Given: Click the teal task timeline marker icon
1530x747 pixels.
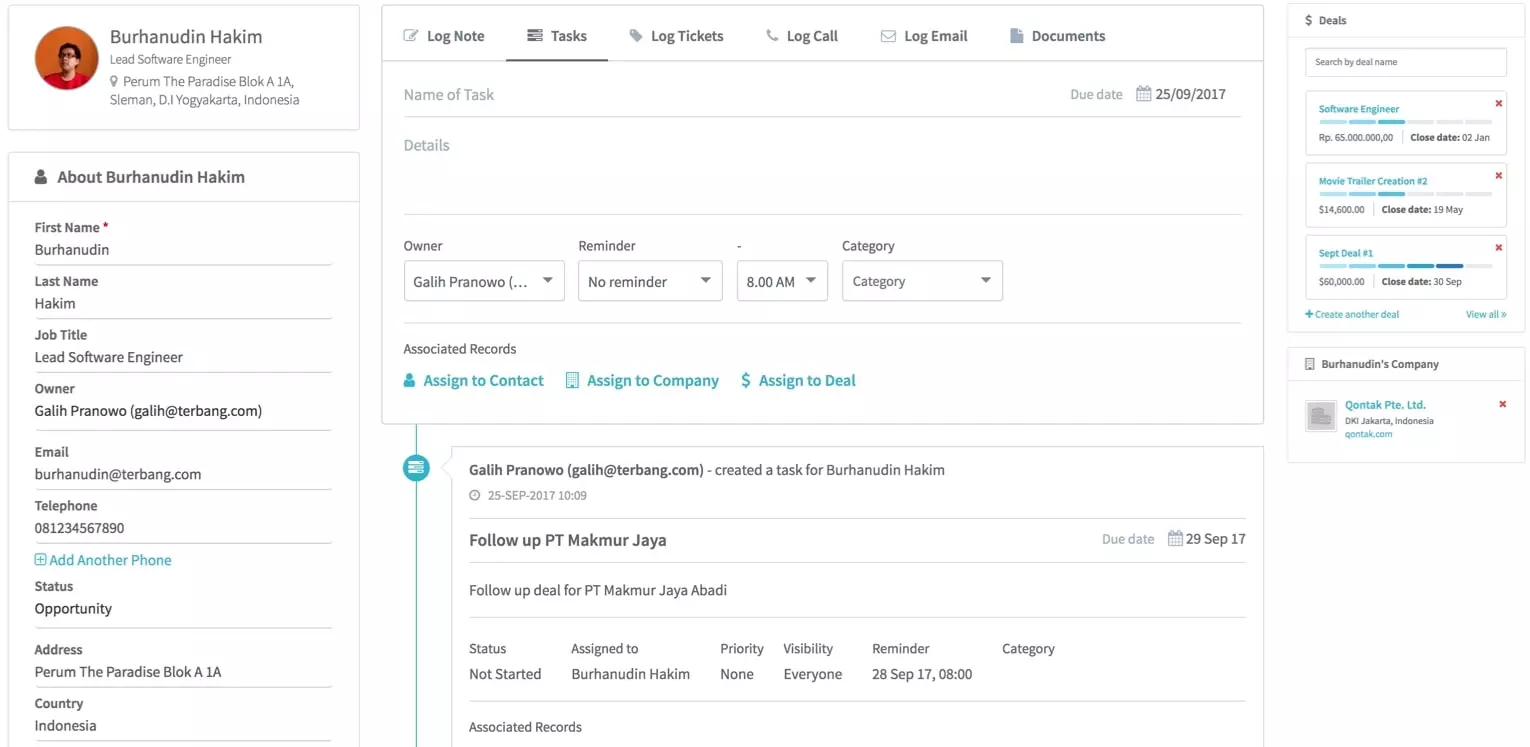Looking at the screenshot, I should [x=416, y=467].
